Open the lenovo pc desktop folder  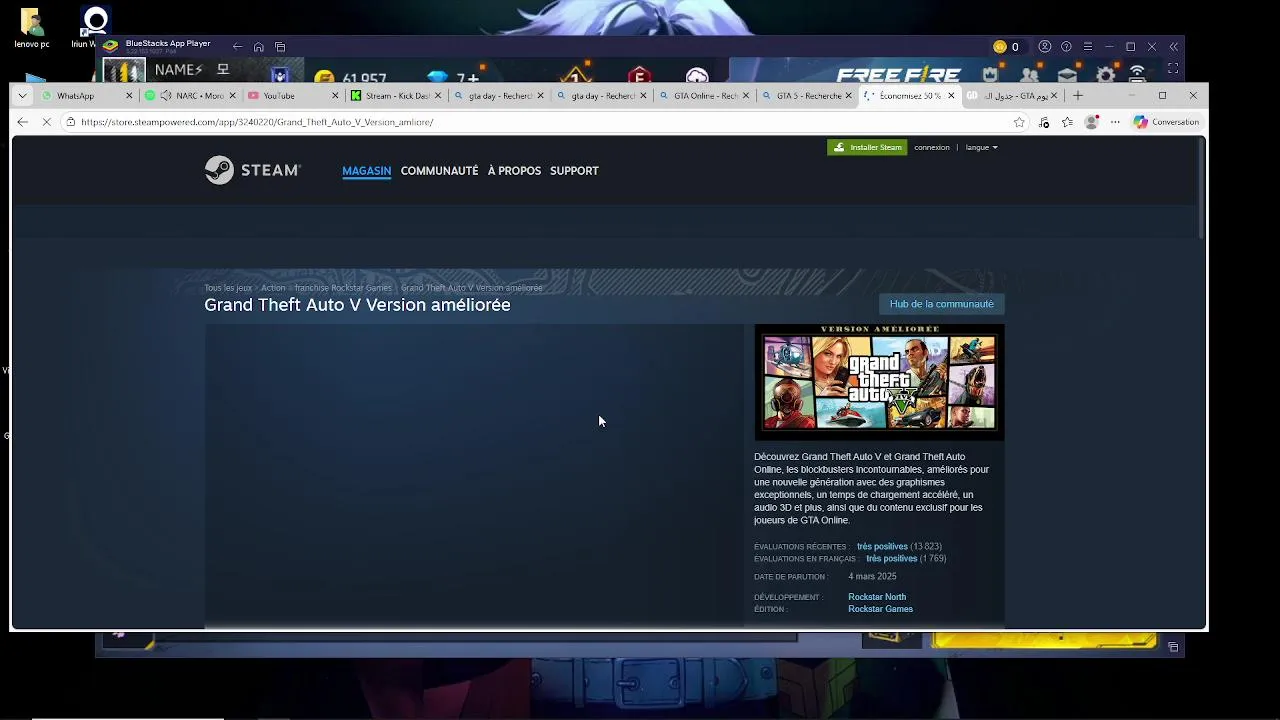[x=31, y=27]
